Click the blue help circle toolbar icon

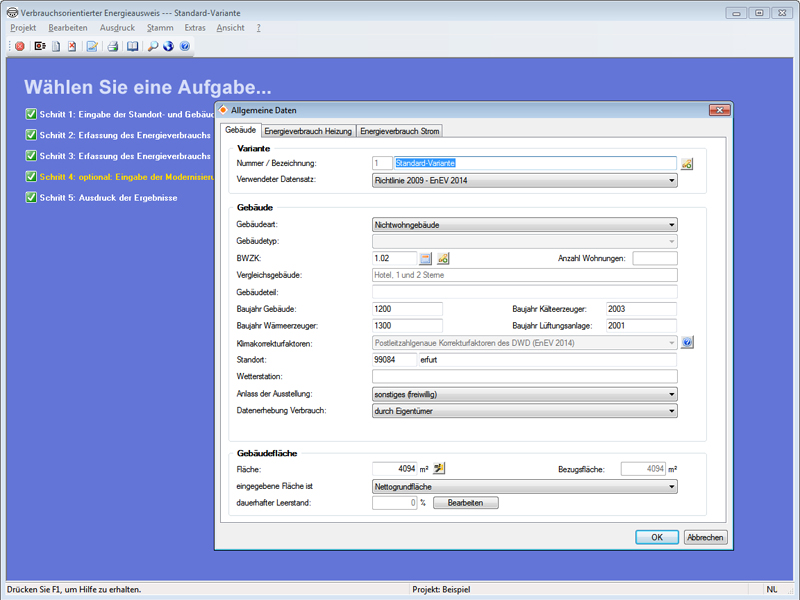pyautogui.click(x=185, y=46)
